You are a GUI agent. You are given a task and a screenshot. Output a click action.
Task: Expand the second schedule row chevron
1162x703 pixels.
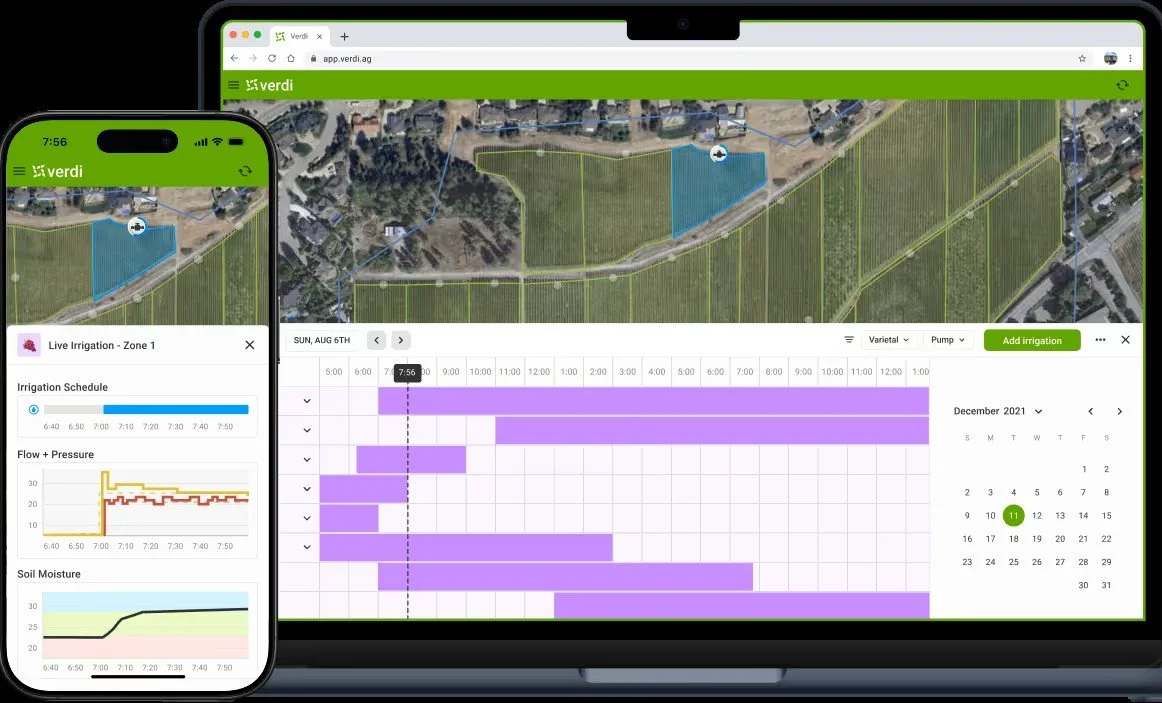click(x=307, y=430)
